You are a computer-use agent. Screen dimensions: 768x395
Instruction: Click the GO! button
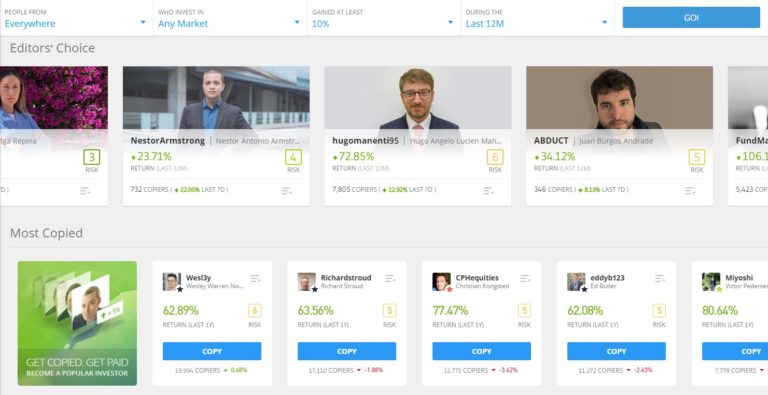point(691,18)
